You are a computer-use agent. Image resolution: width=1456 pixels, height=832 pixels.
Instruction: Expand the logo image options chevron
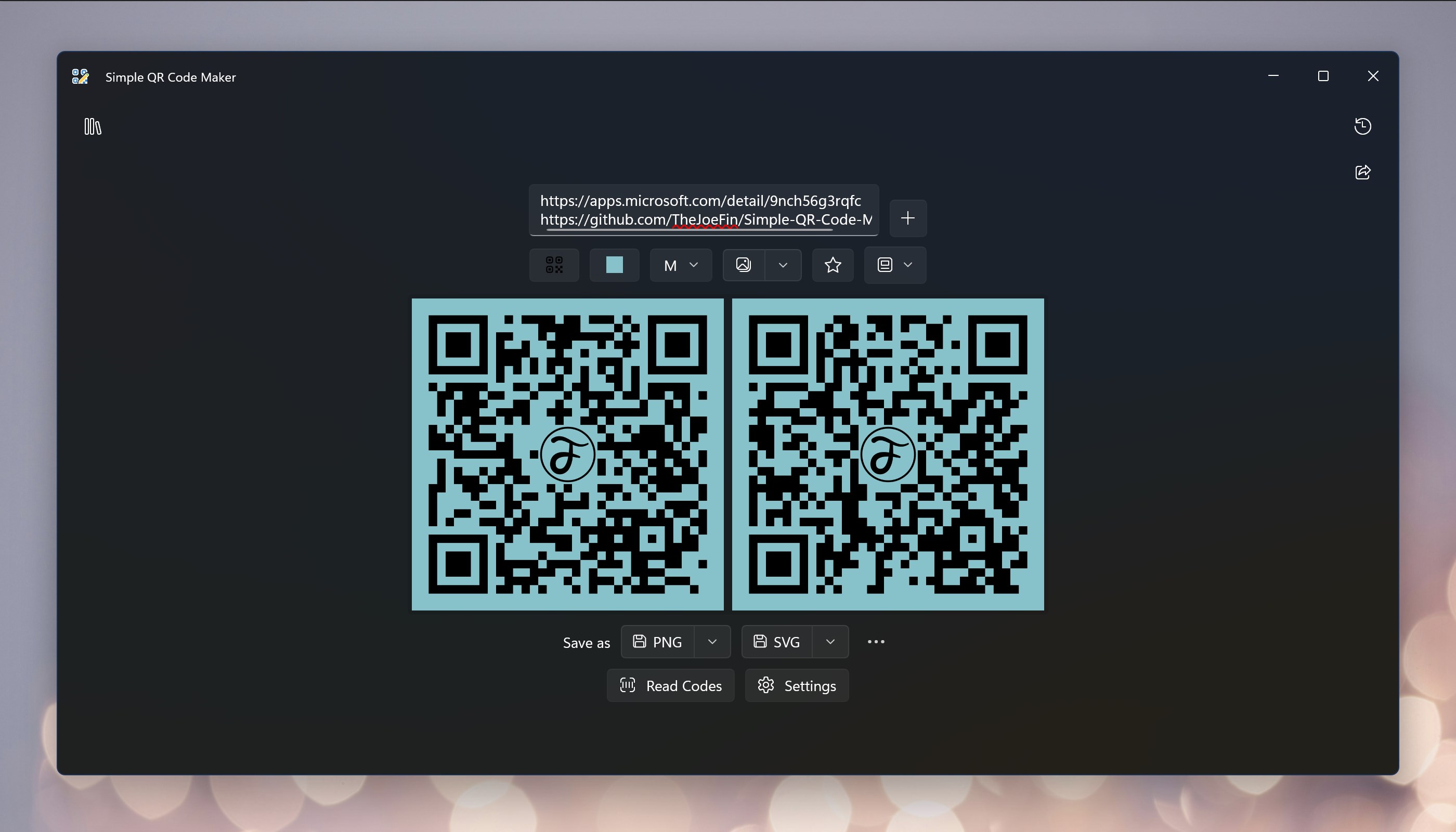click(783, 265)
